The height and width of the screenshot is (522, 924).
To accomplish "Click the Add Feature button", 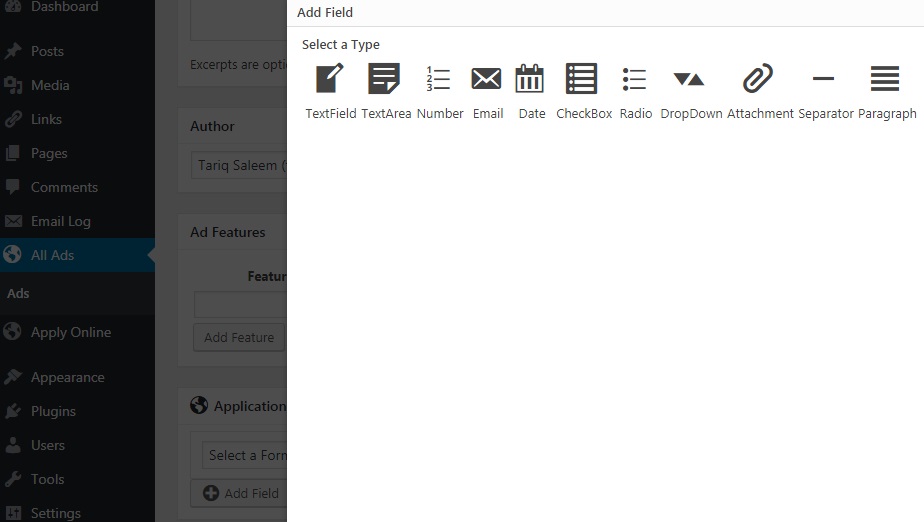I will [x=239, y=337].
